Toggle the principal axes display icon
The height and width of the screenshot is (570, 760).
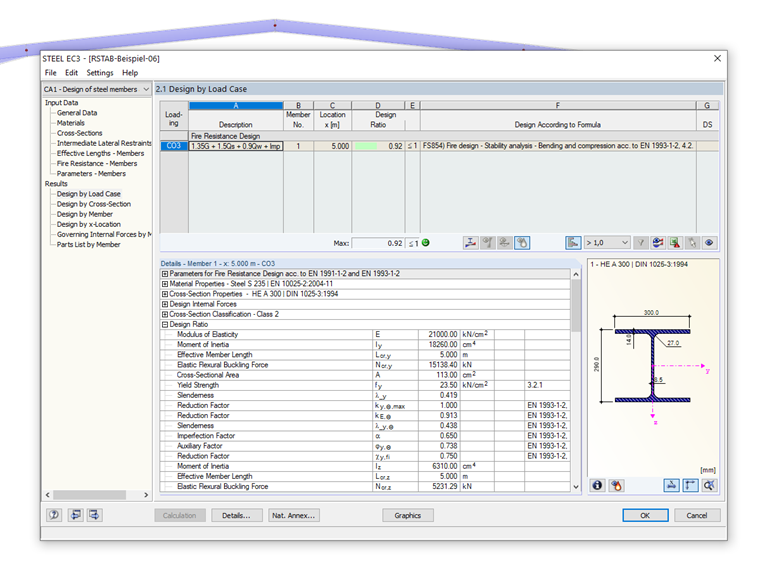click(690, 485)
